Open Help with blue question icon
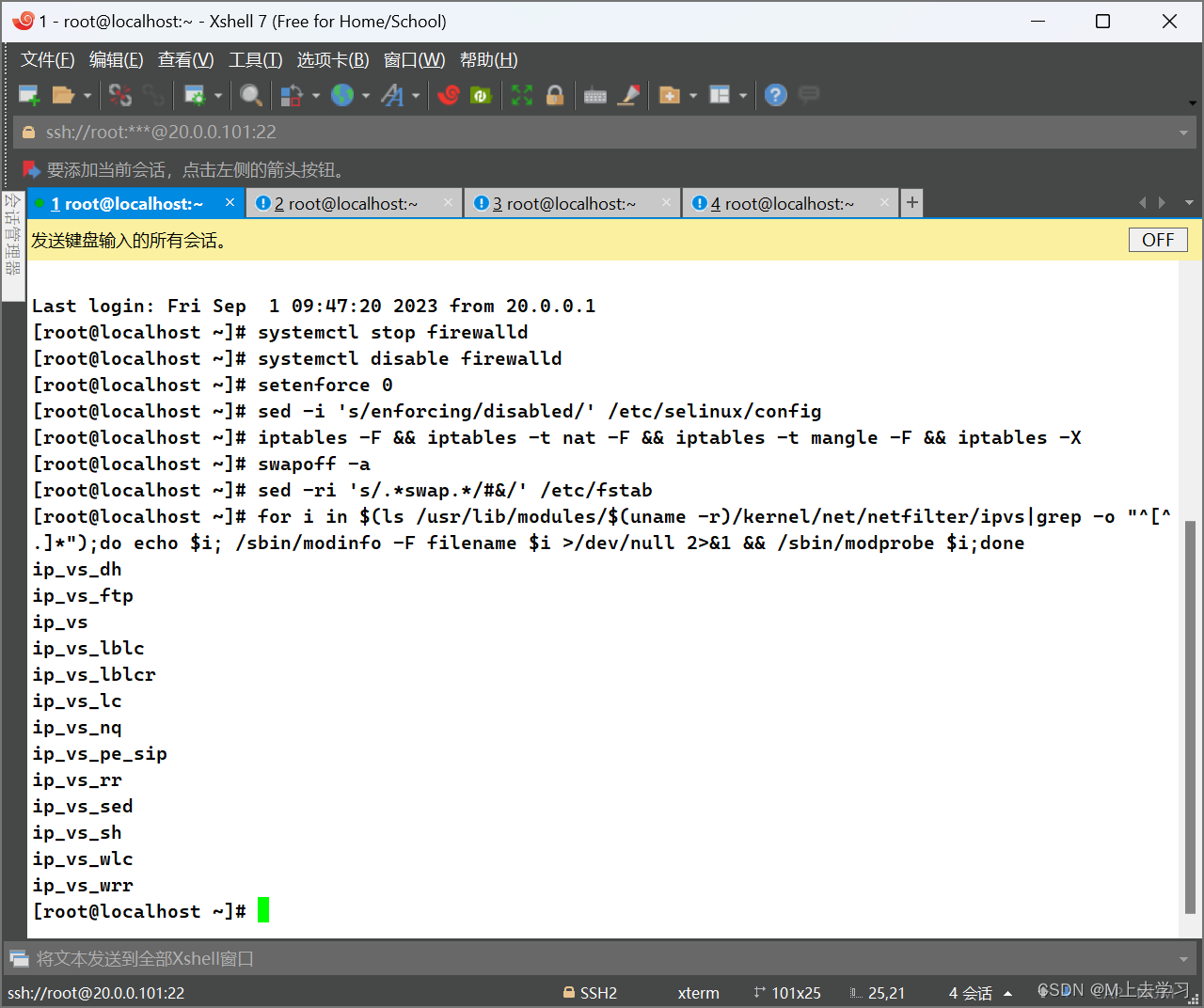The height and width of the screenshot is (1008, 1204). [776, 95]
